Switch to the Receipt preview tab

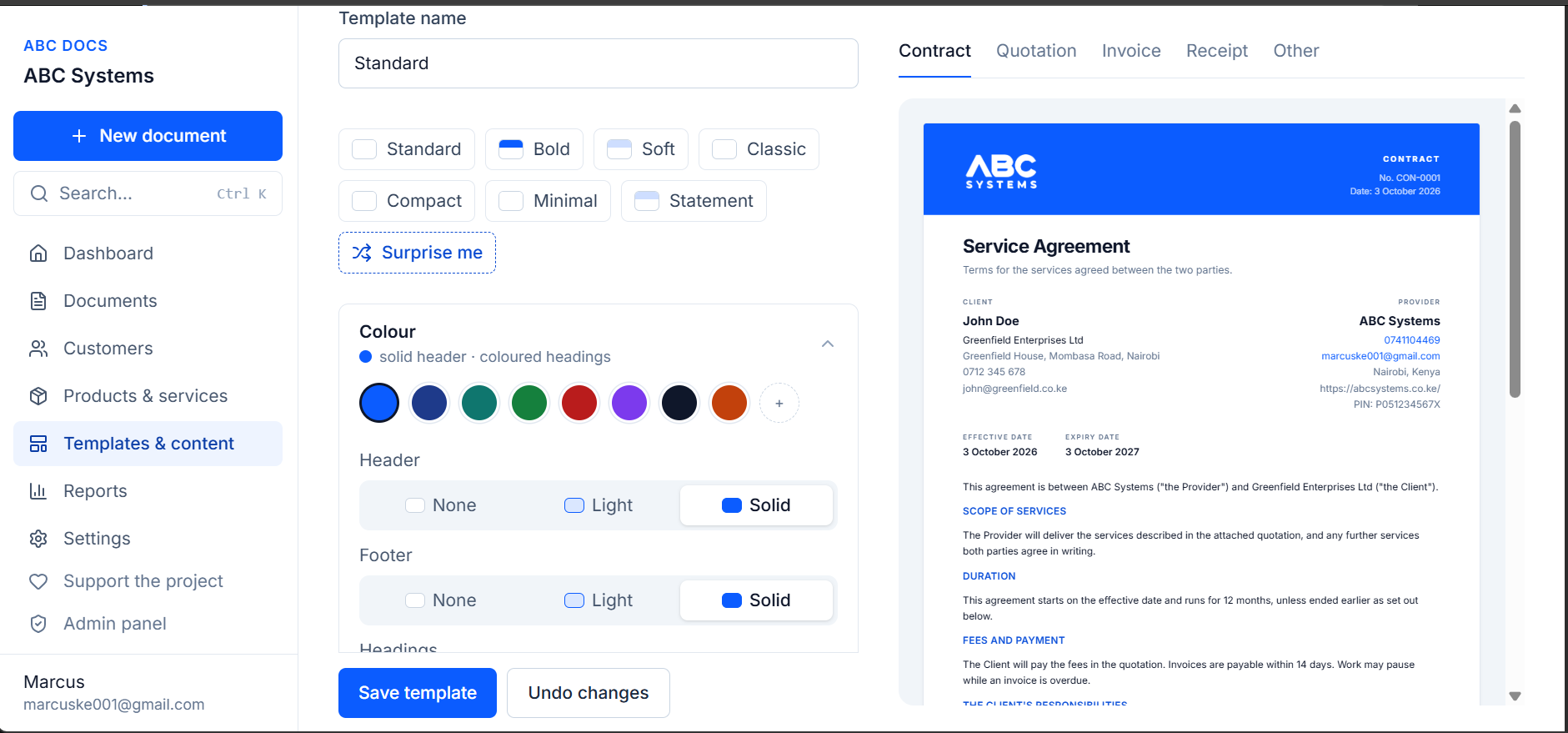[x=1217, y=51]
